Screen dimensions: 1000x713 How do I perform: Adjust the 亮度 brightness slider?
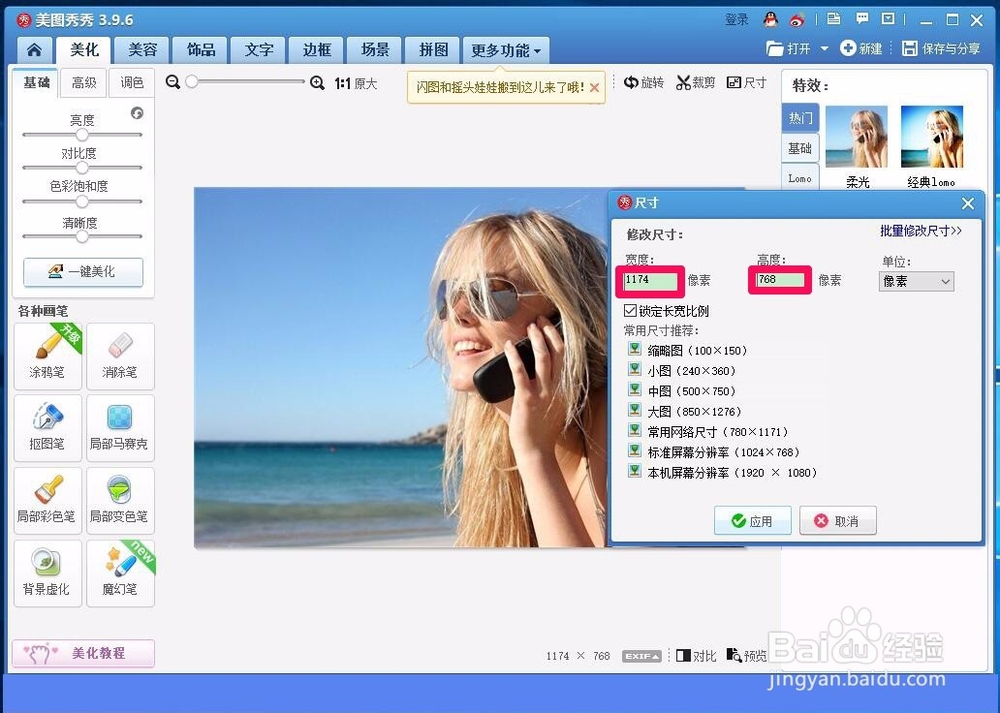pos(82,133)
